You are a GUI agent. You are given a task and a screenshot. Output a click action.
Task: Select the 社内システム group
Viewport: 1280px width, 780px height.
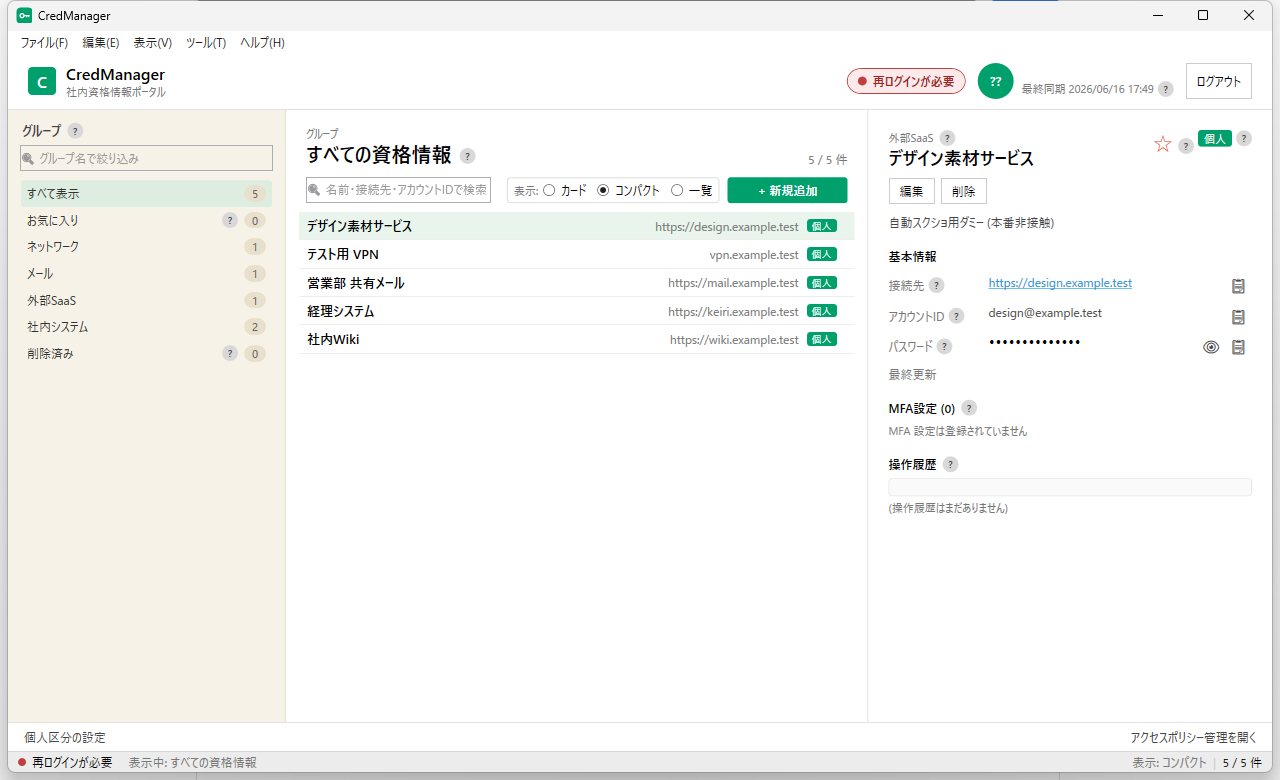(x=146, y=327)
